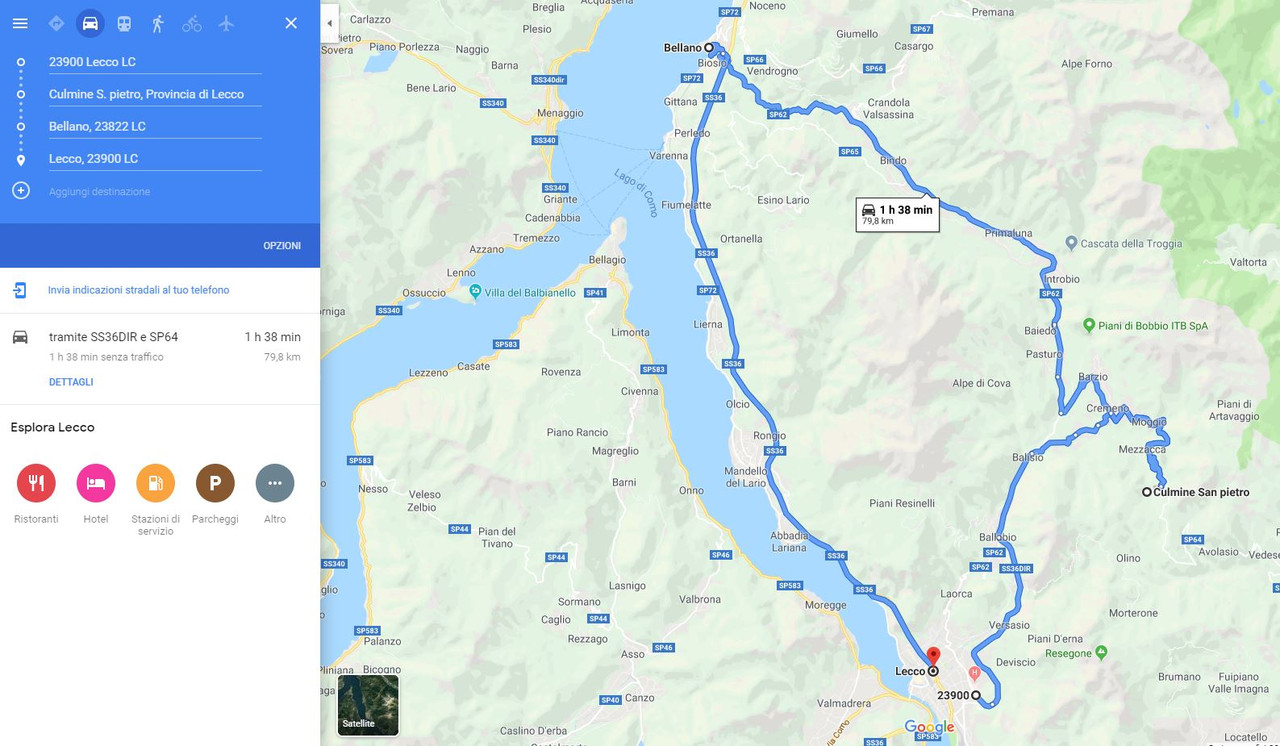Open the hamburger main menu
1280x746 pixels.
click(20, 23)
